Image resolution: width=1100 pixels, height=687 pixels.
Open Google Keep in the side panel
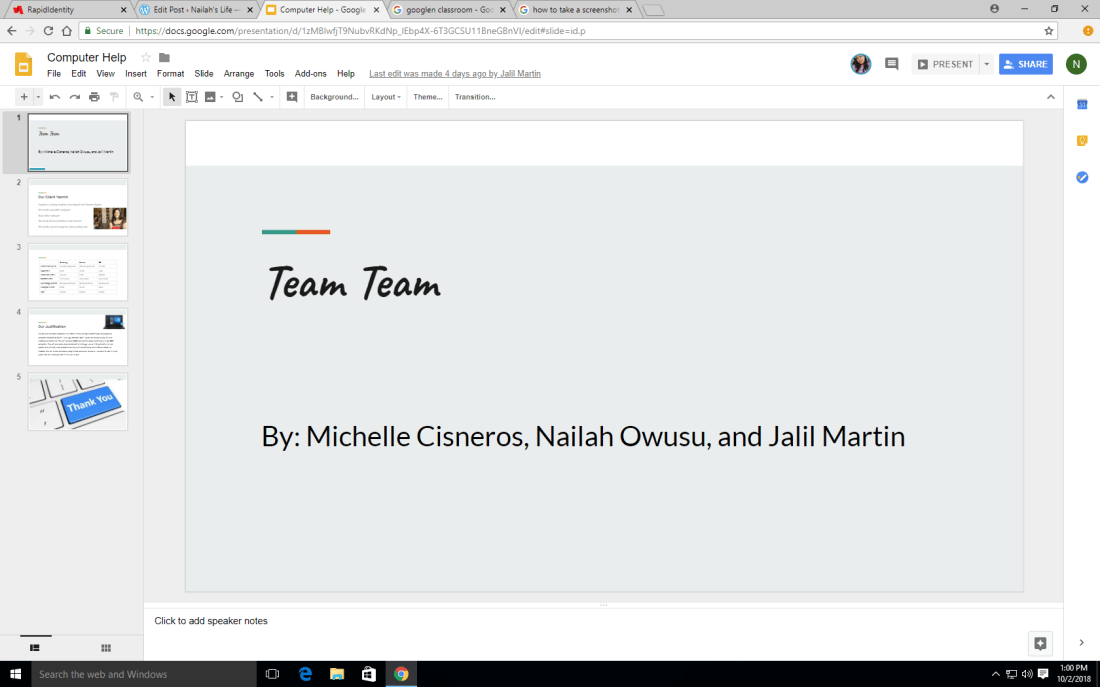(1082, 141)
